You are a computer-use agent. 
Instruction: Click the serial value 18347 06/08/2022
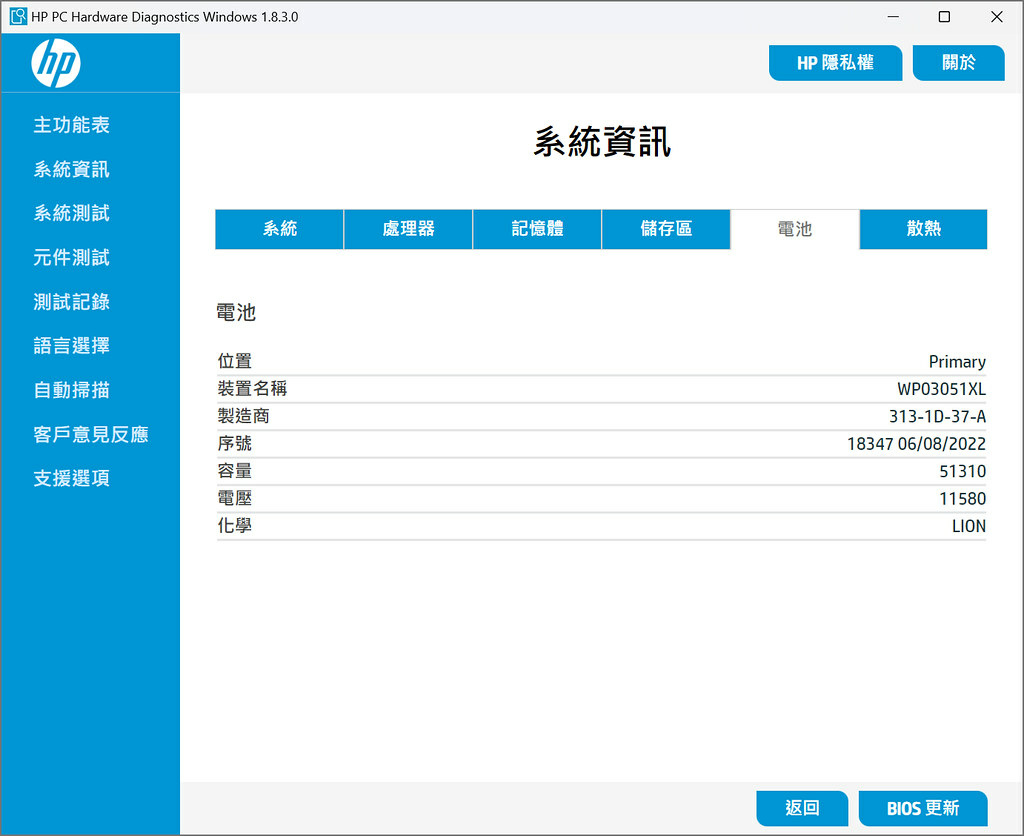click(x=916, y=444)
